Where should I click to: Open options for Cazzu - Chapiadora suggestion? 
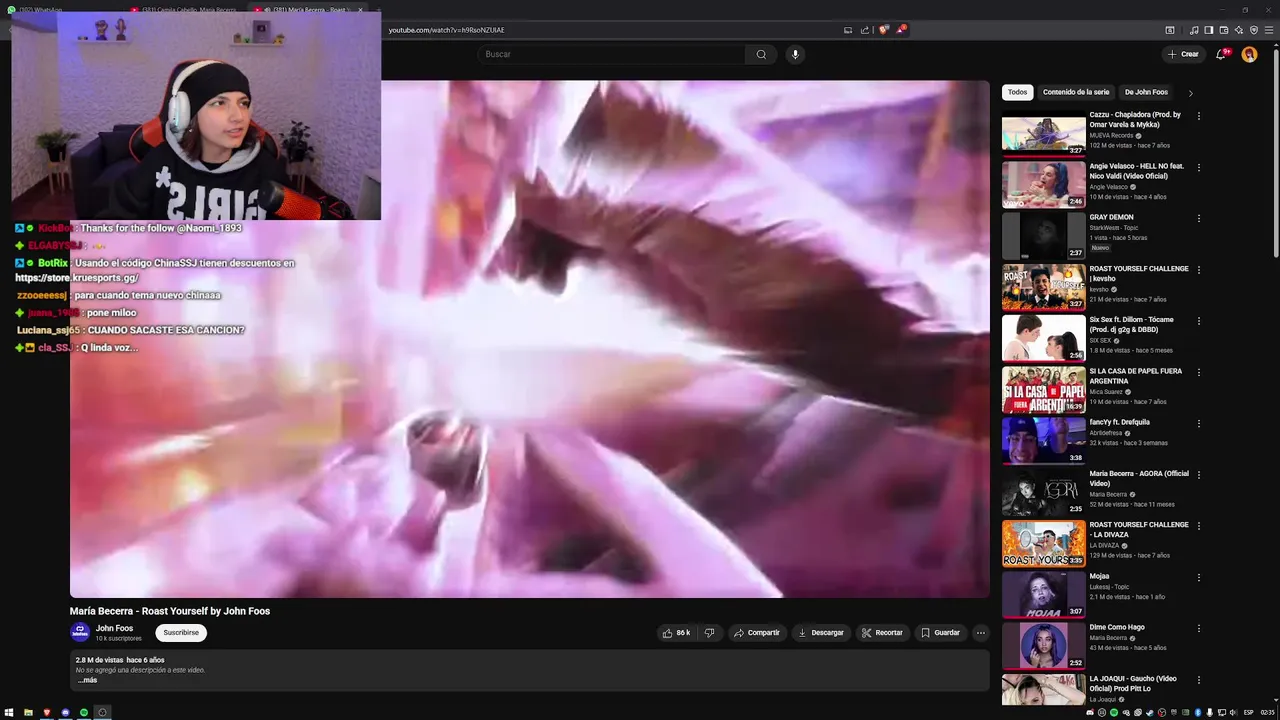click(x=1198, y=116)
